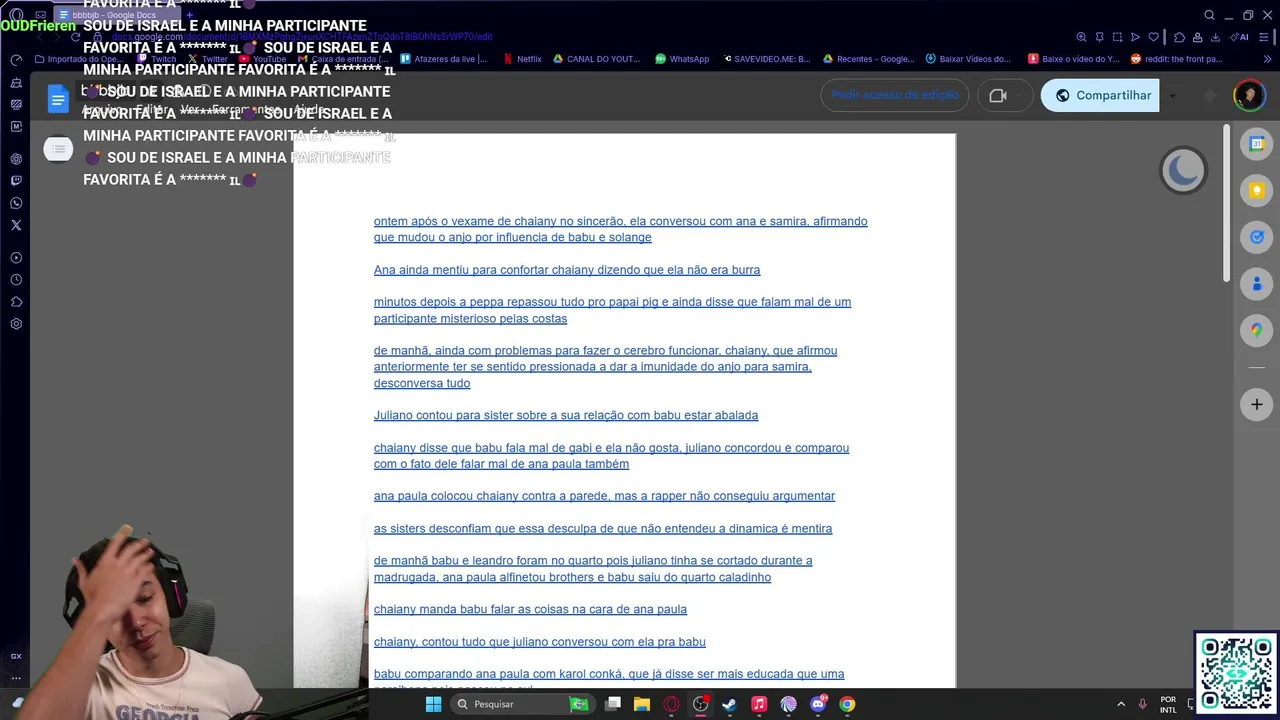Open Google Chrome from taskbar
Viewport: 1280px width, 720px height.
[x=847, y=704]
